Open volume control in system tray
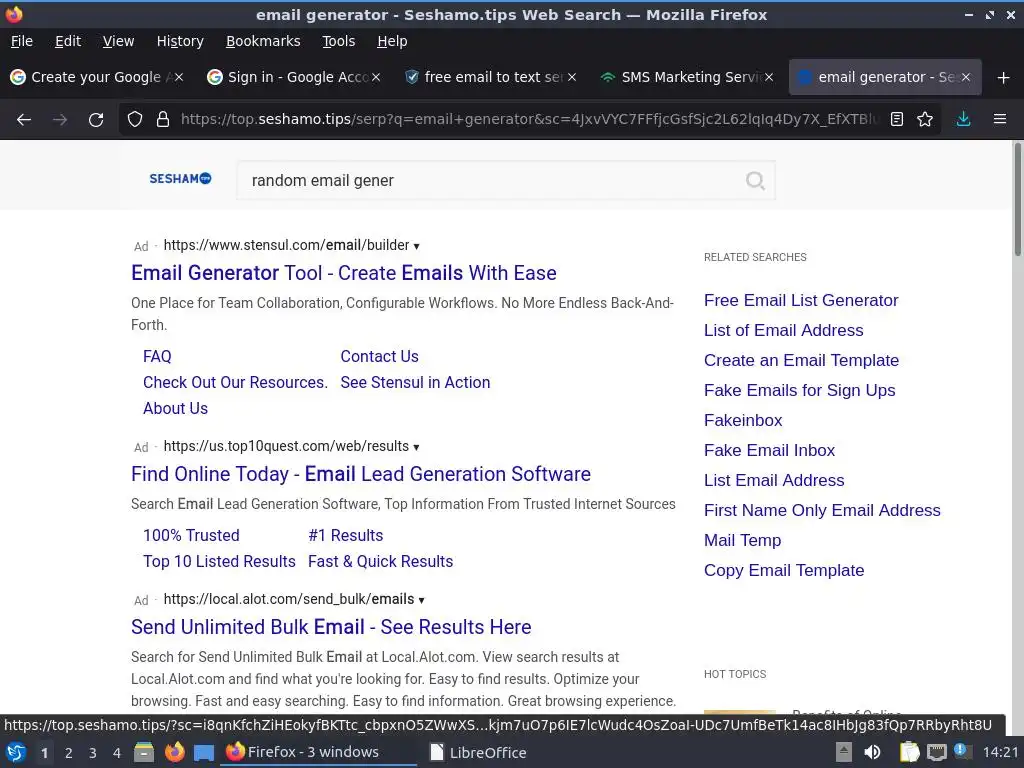Image resolution: width=1024 pixels, height=768 pixels. [872, 752]
